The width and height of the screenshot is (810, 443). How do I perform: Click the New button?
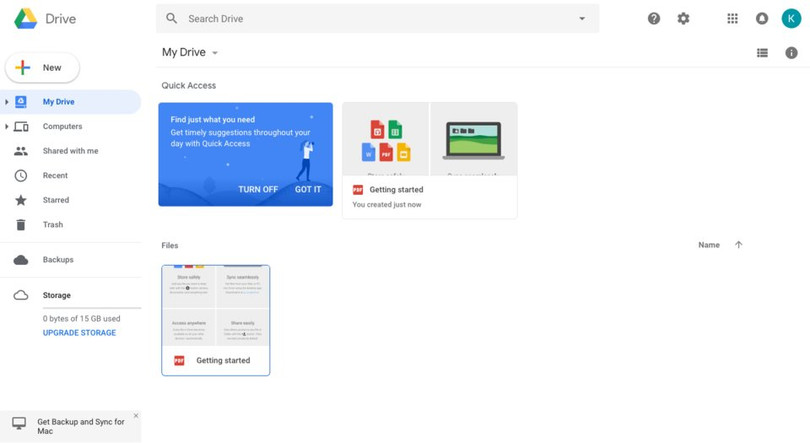42,68
